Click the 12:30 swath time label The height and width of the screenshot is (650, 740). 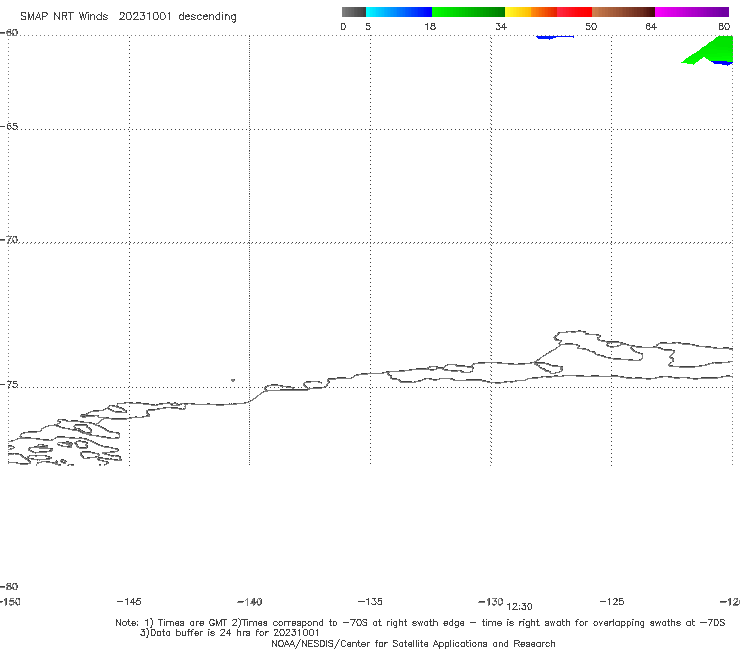pos(519,607)
